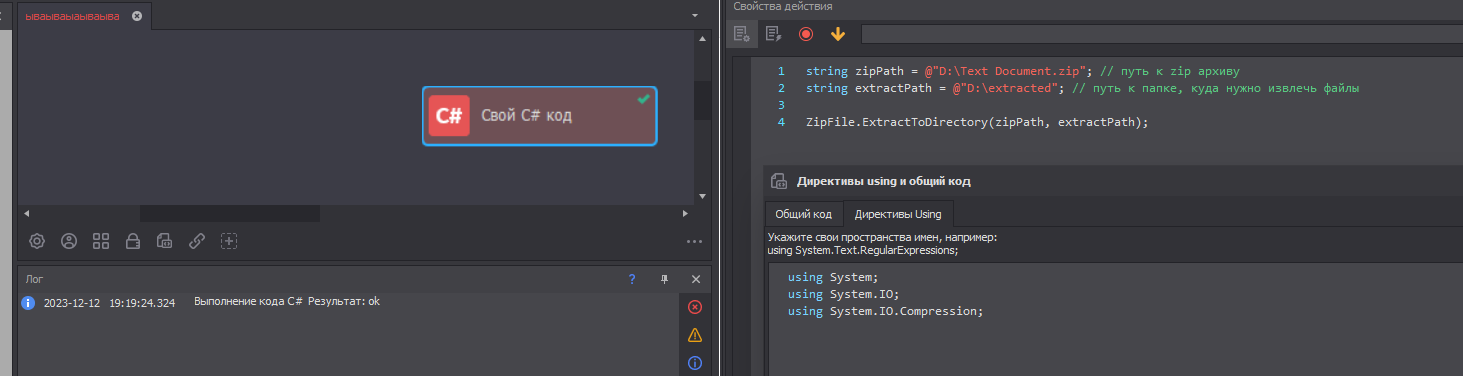This screenshot has width=1463, height=376.
Task: Click code line 'string extractPath'
Action: 1082,89
